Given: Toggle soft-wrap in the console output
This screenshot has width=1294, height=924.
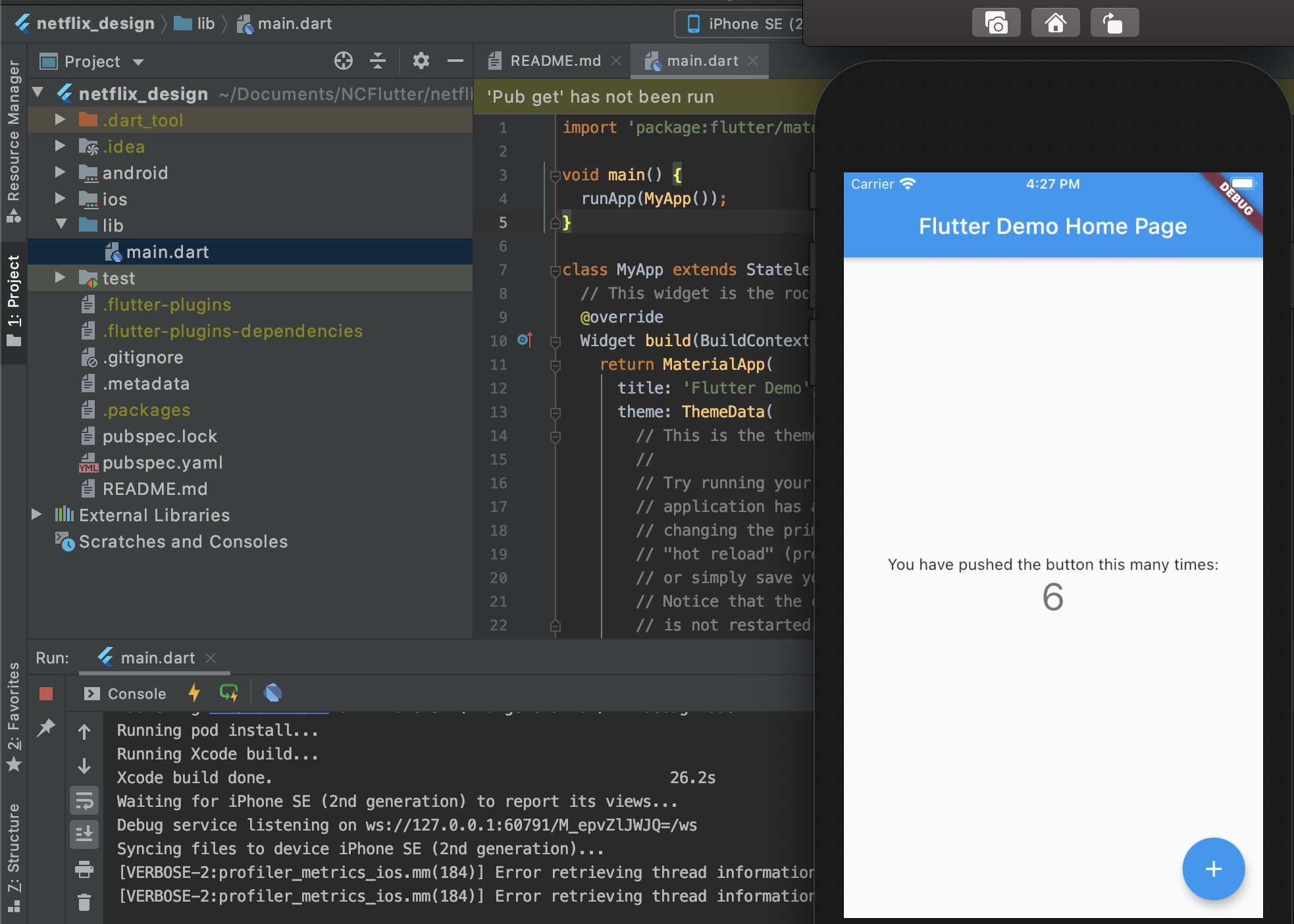Looking at the screenshot, I should point(84,800).
